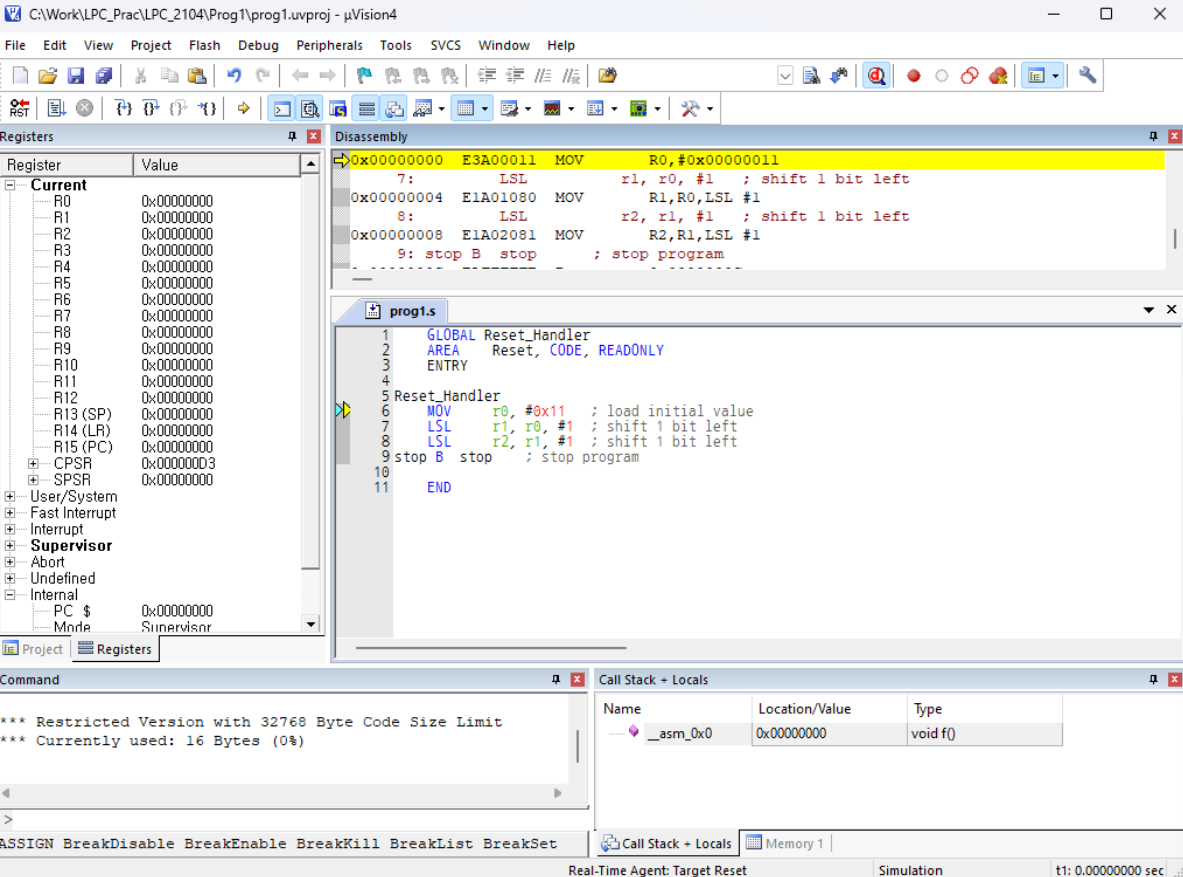Expand the User/System register group
1183x877 pixels.
coord(10,497)
